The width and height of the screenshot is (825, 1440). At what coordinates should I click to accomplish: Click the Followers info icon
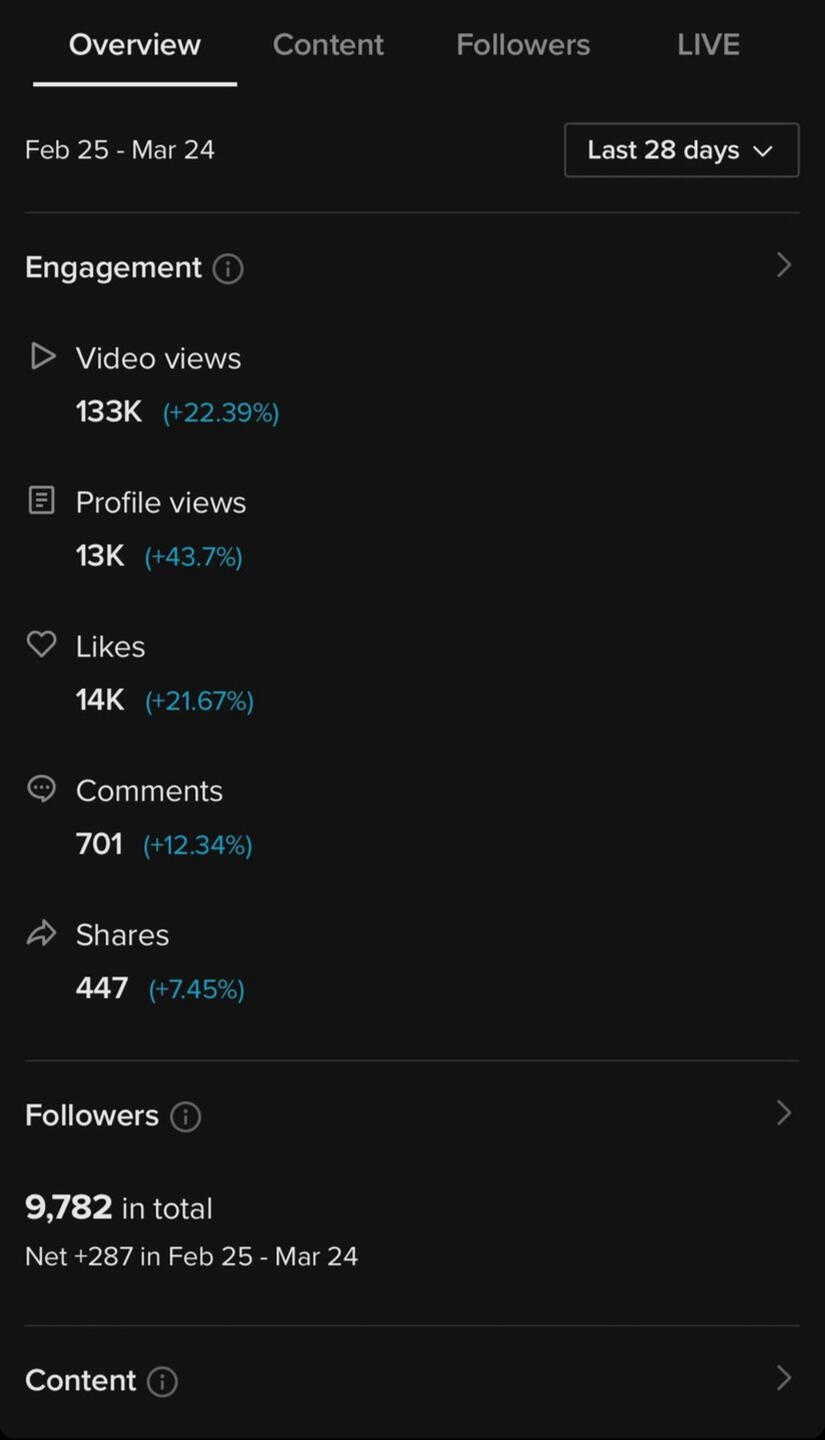pos(185,1116)
